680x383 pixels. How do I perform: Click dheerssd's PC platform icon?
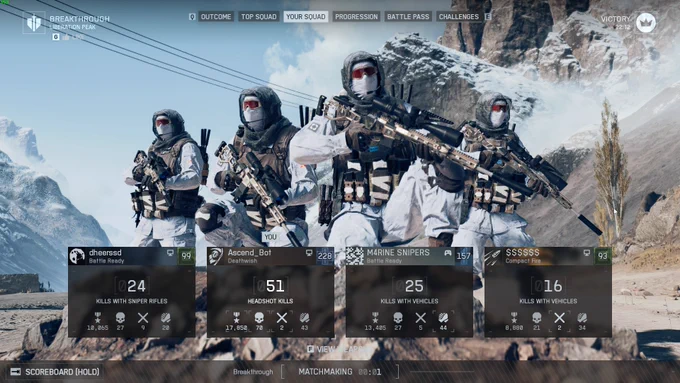click(170, 252)
